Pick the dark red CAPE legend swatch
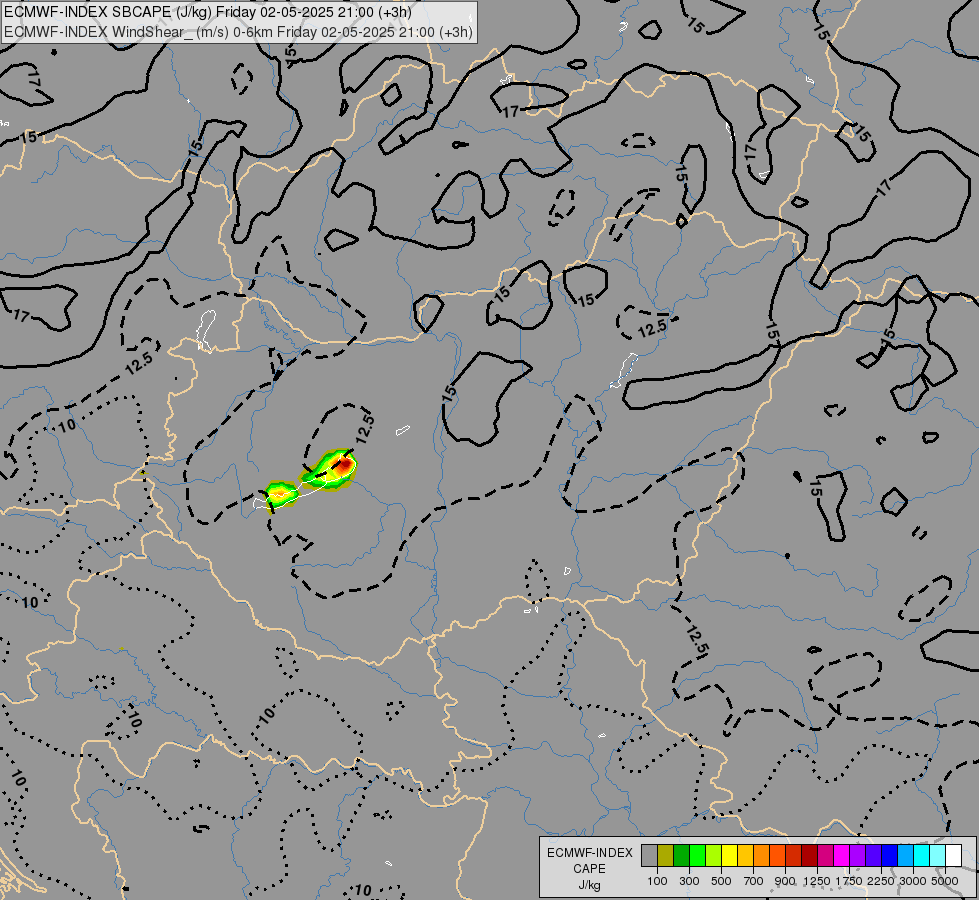979x900 pixels. coord(809,856)
